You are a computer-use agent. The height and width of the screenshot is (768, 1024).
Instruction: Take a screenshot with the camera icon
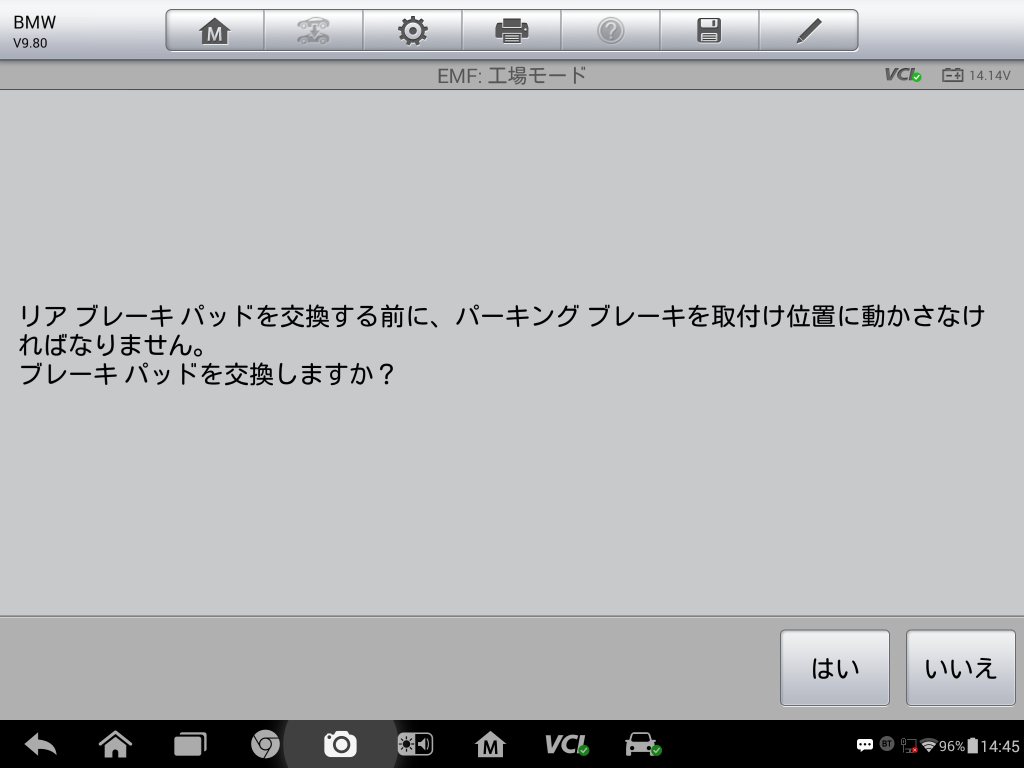[x=340, y=744]
